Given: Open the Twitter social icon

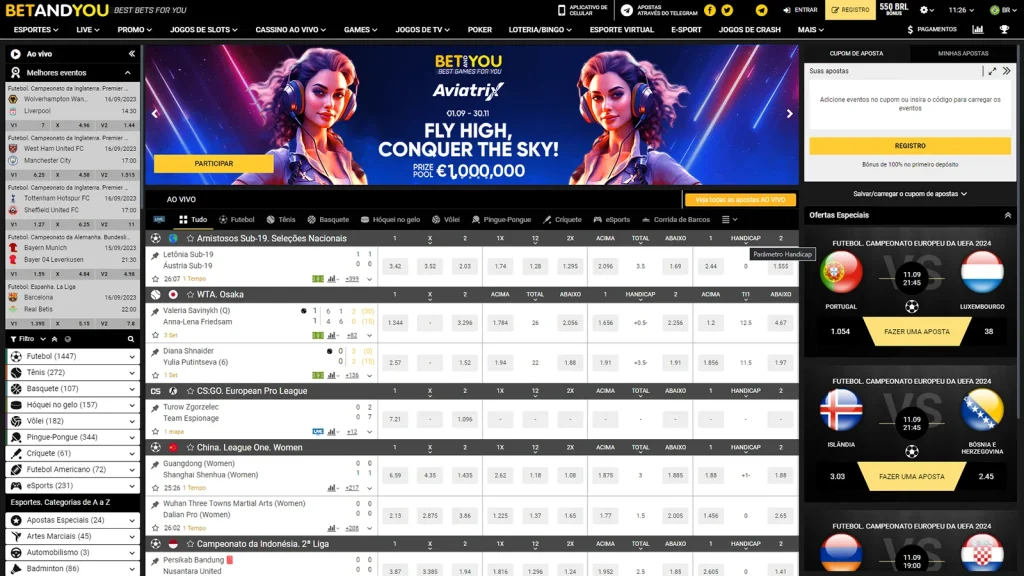Looking at the screenshot, I should 727,10.
